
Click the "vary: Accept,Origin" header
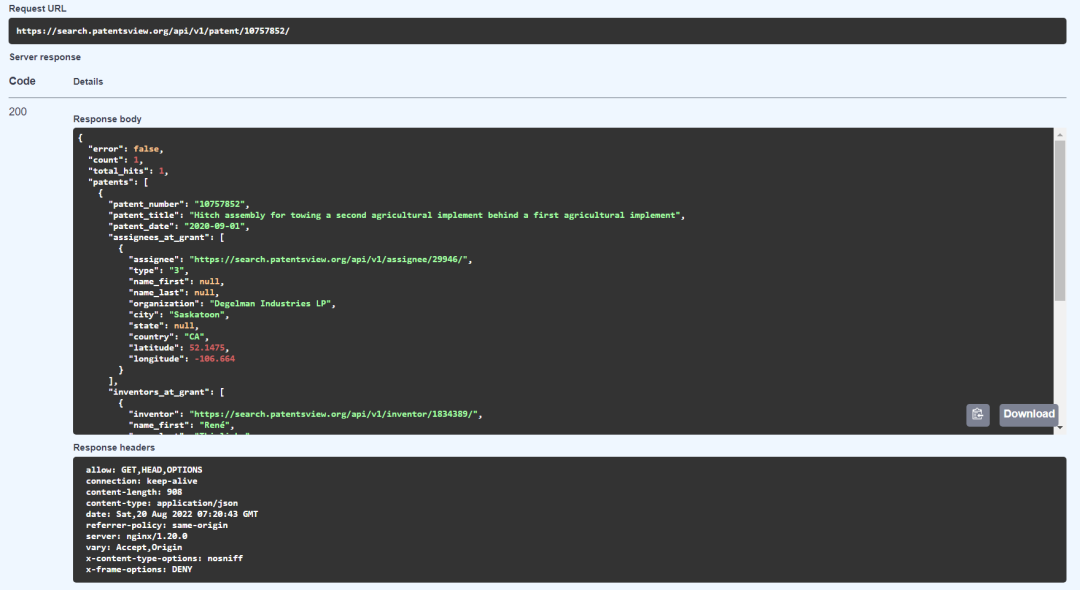(x=134, y=547)
